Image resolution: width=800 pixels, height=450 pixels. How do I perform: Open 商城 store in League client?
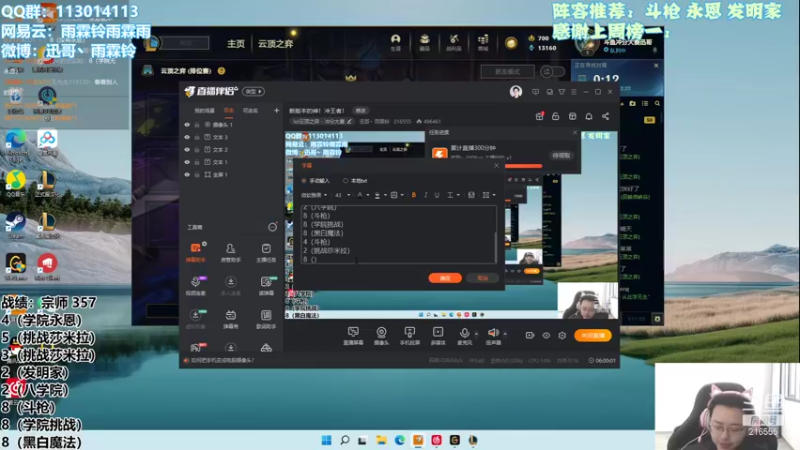483,43
